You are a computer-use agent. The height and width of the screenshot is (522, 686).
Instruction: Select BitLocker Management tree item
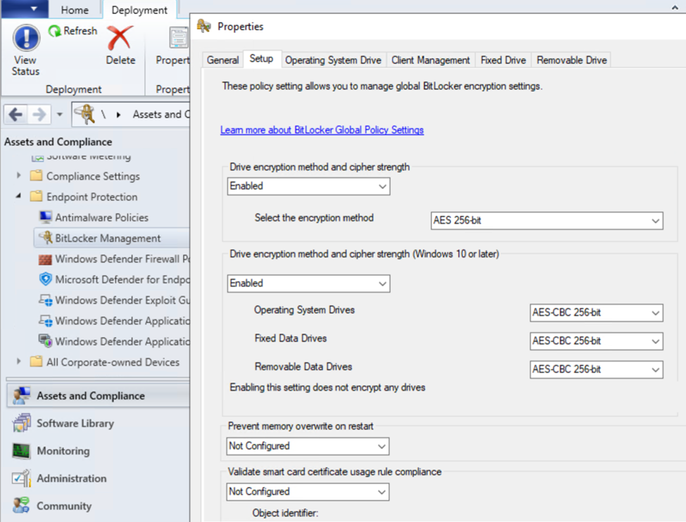point(108,238)
